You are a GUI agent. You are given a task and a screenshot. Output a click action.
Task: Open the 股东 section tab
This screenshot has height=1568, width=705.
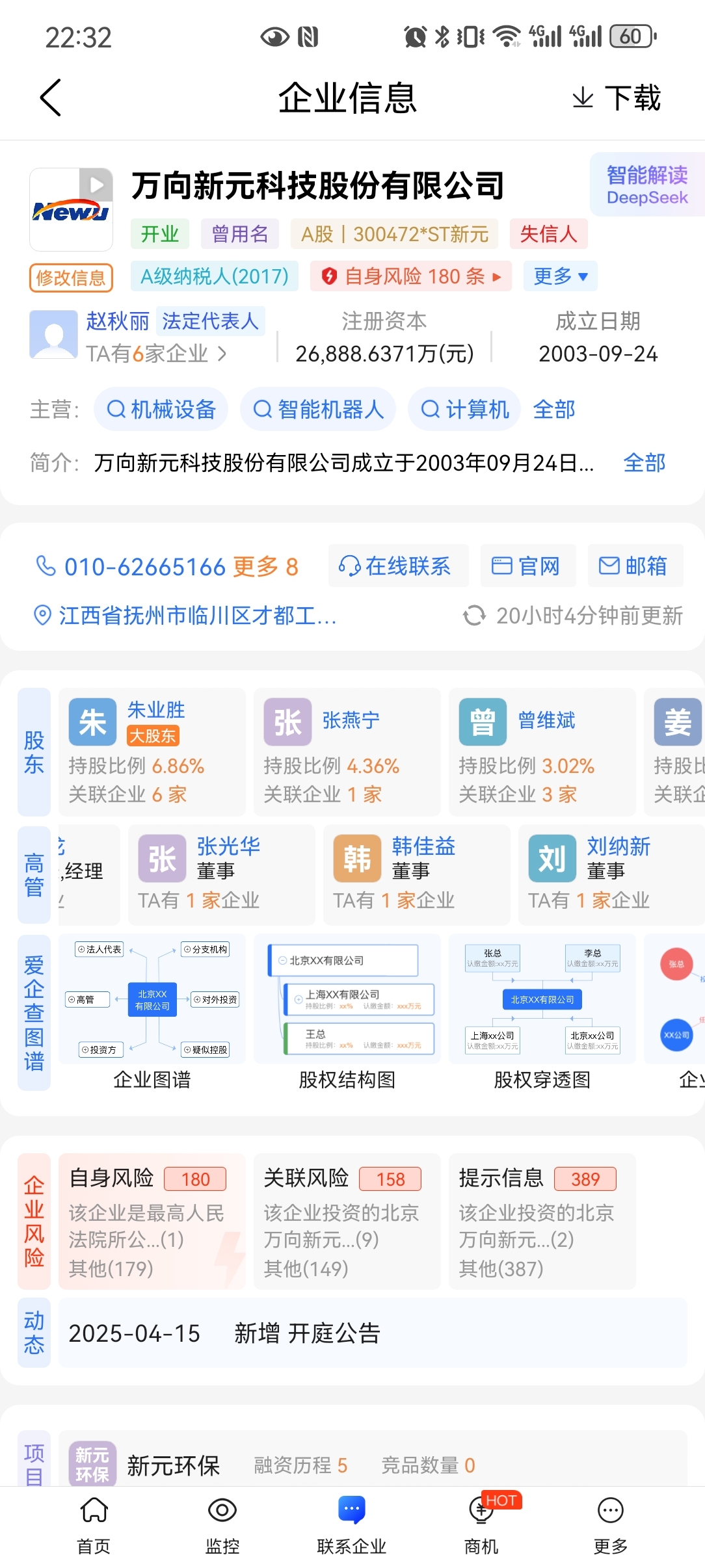tap(34, 751)
